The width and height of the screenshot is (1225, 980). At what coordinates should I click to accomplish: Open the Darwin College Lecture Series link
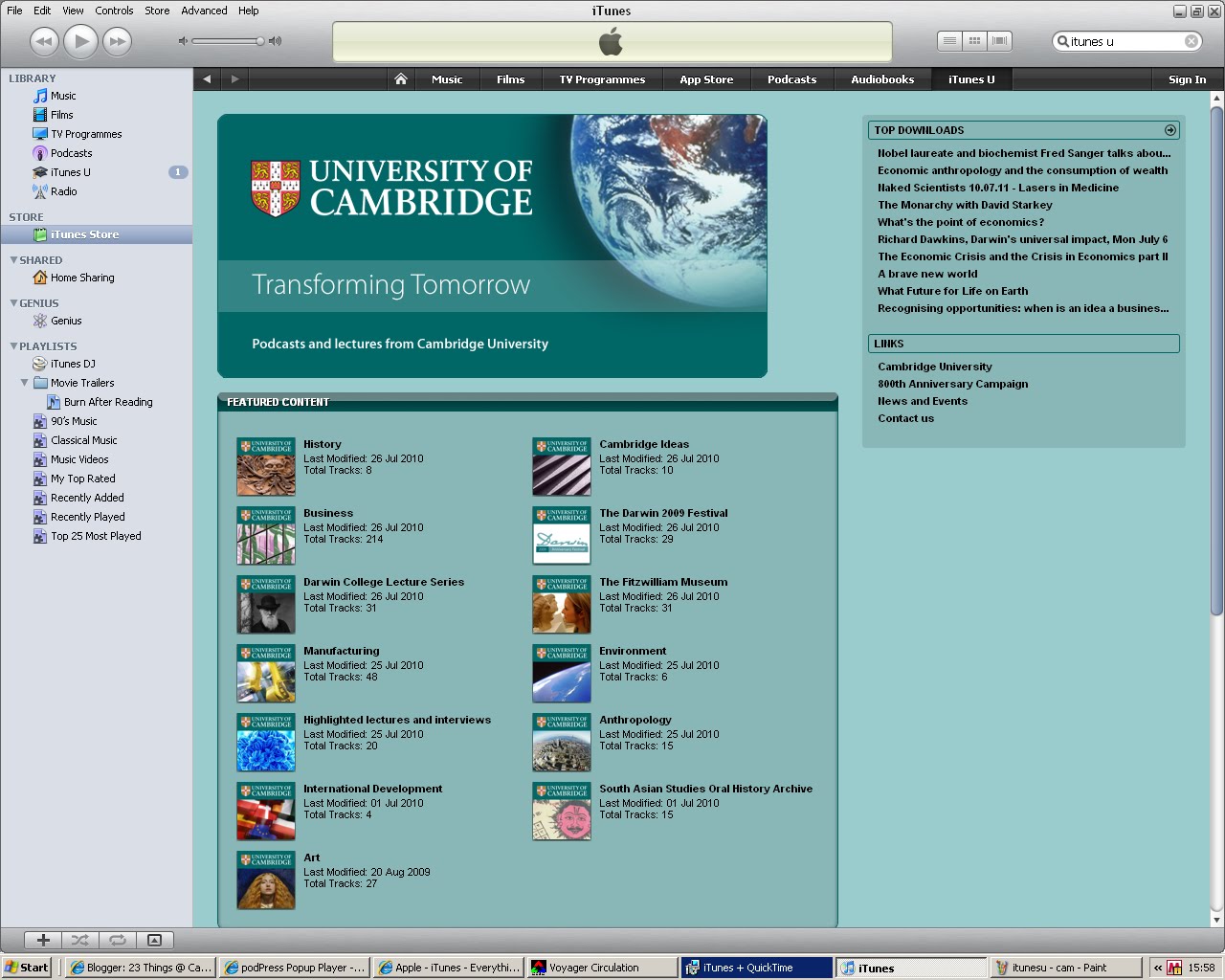384,582
